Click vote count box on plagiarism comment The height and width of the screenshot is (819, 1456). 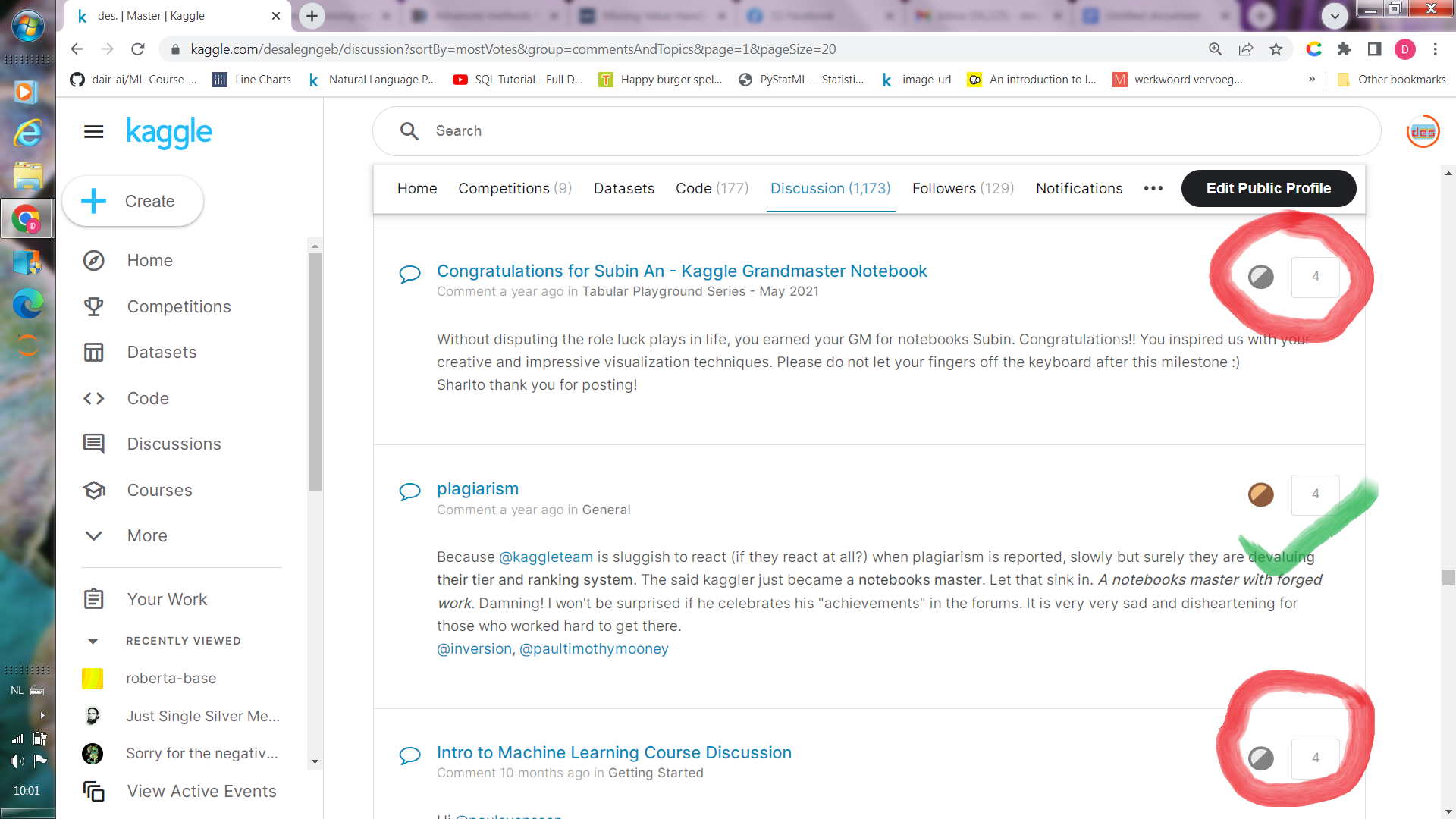click(1315, 494)
